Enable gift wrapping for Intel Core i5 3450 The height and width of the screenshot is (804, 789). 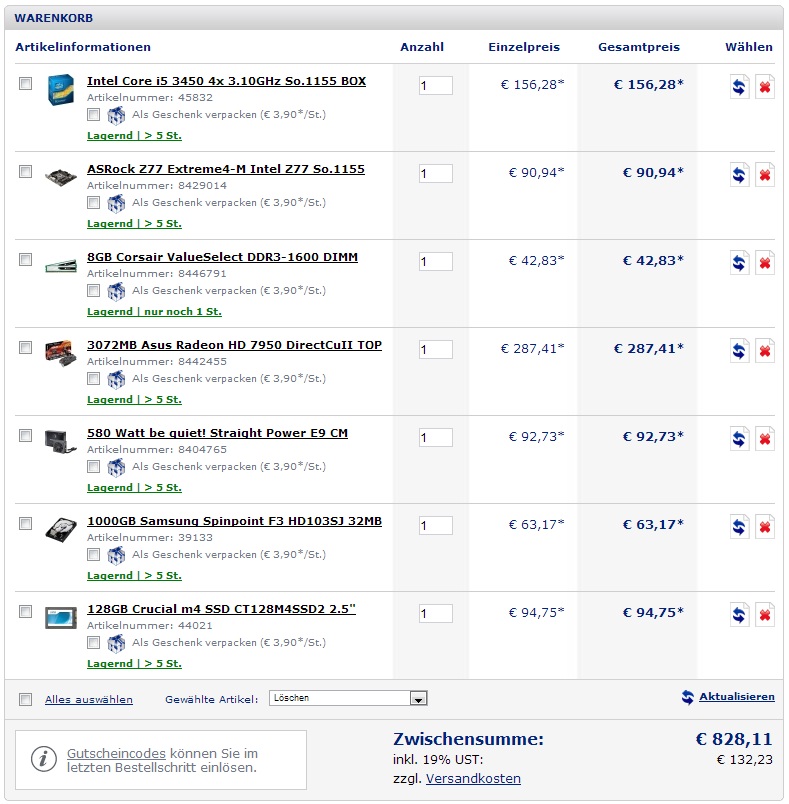(x=93, y=114)
